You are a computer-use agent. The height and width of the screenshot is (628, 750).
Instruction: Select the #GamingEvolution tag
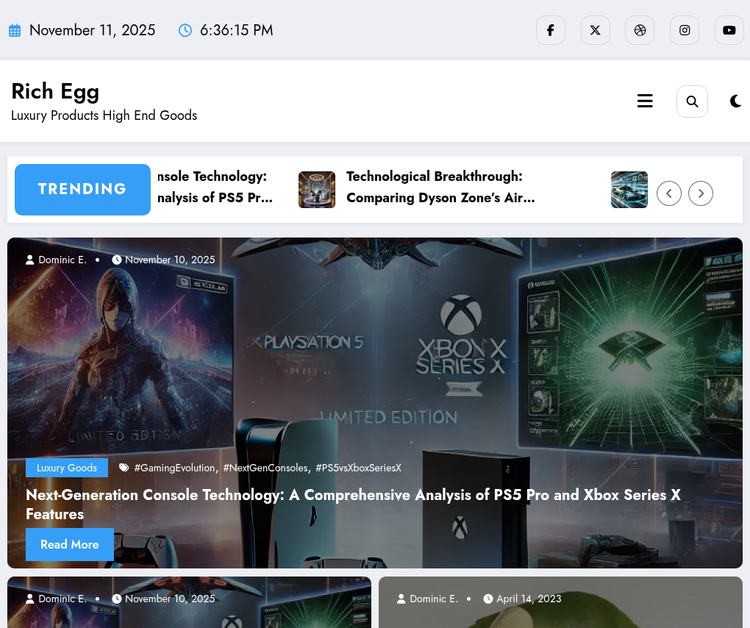click(174, 468)
